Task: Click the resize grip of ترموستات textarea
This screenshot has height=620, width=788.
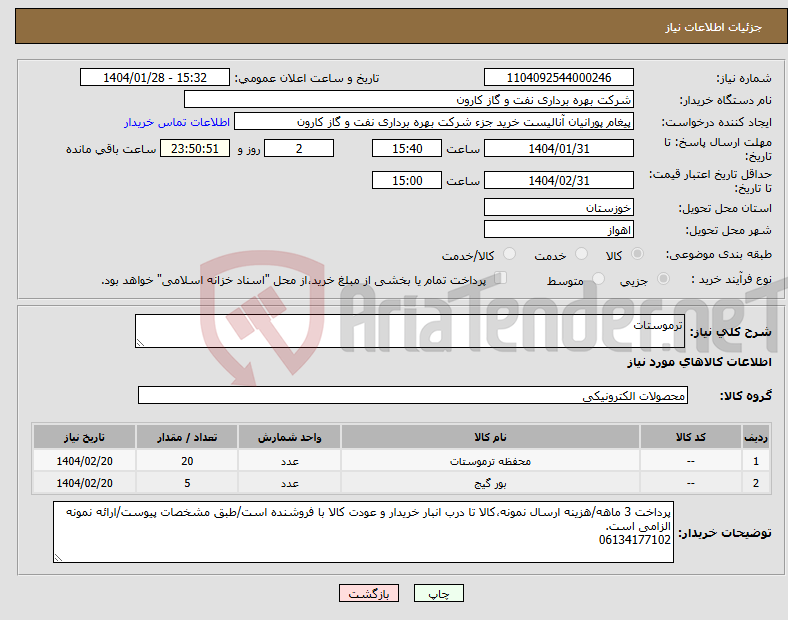Action: (x=140, y=343)
